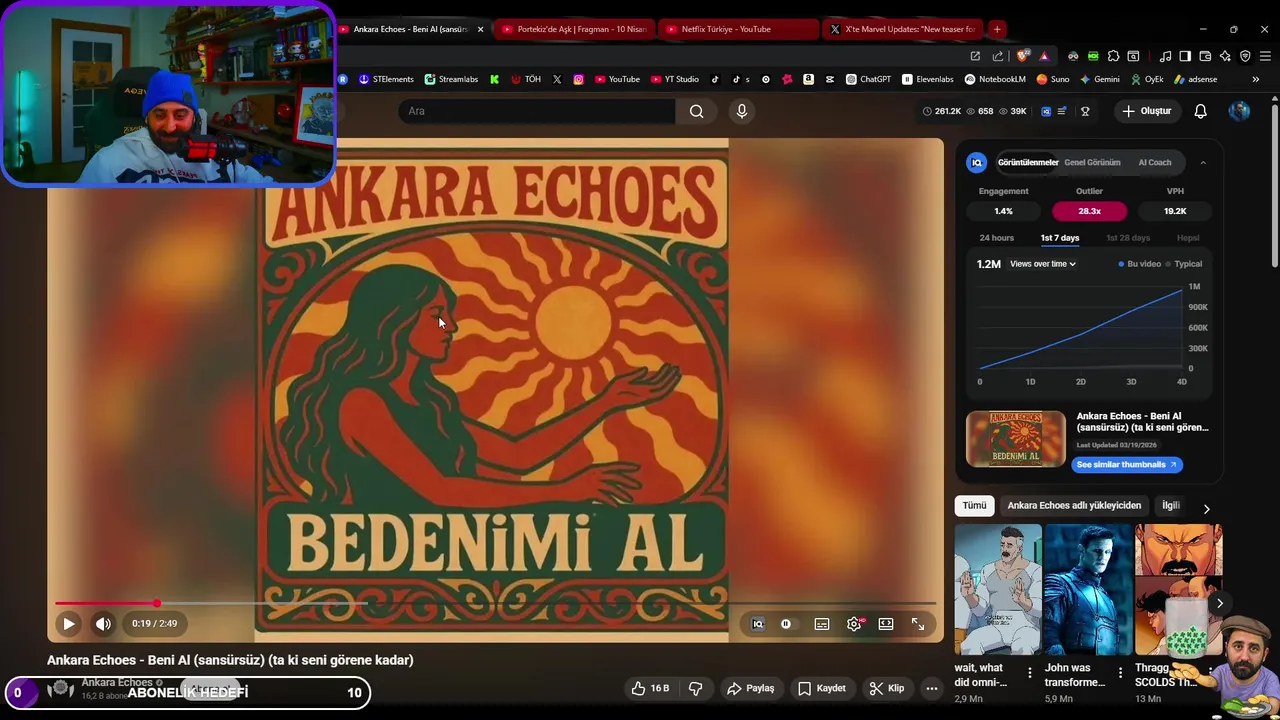This screenshot has height=720, width=1280.
Task: Open the more actions ellipsis menu
Action: click(x=932, y=688)
